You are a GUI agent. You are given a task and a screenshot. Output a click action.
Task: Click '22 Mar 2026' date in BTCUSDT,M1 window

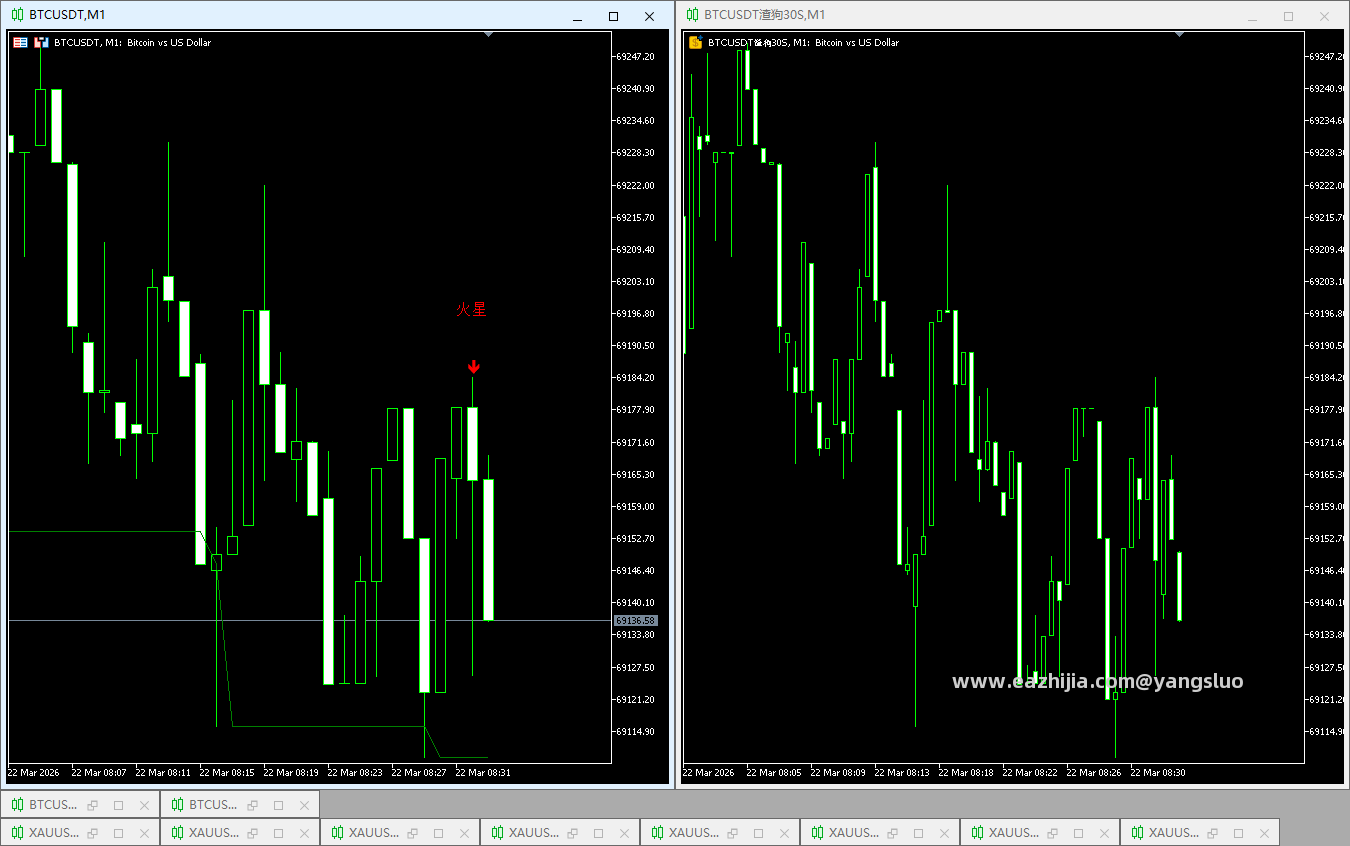(33, 772)
